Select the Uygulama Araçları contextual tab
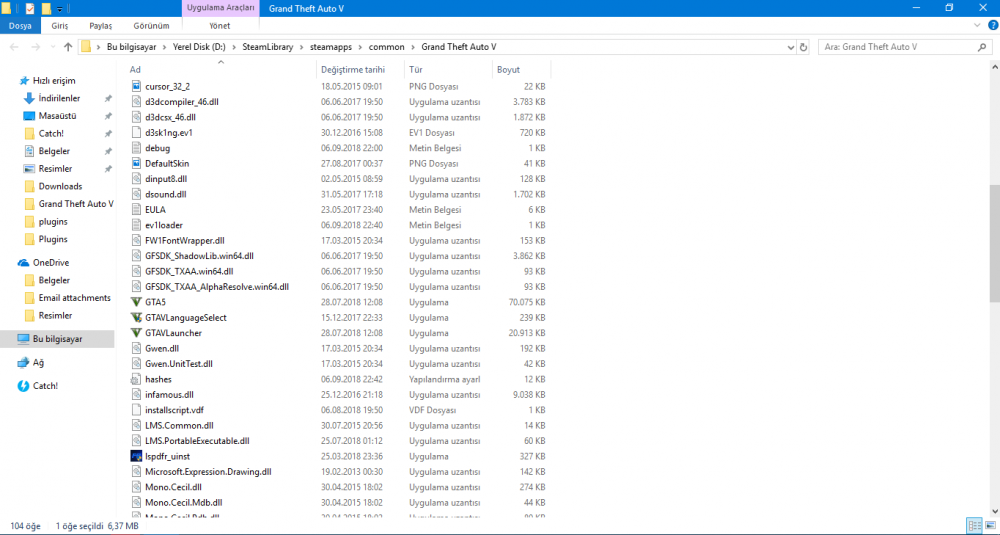Viewport: 1000px width, 535px height. 221,8
